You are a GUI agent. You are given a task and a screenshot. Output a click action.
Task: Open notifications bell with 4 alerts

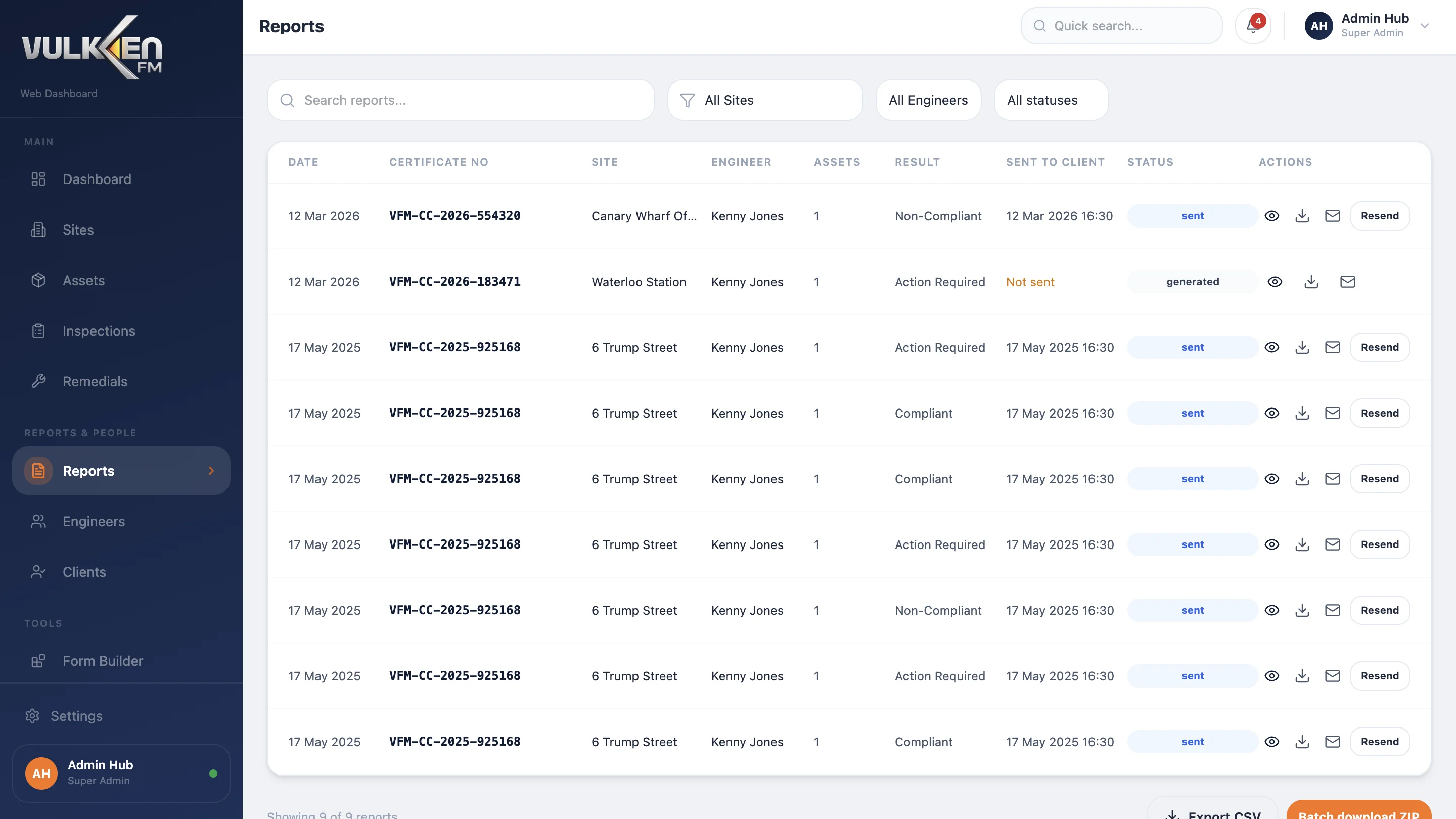point(1253,25)
